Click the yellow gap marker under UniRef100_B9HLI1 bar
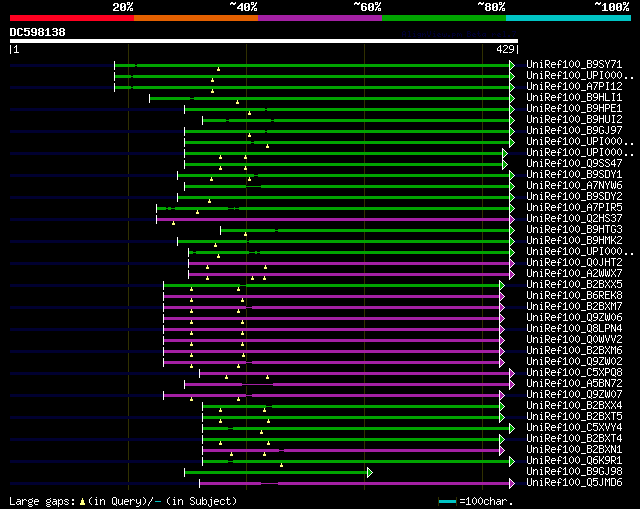Image resolution: width=640 pixels, height=509 pixels. coord(238,102)
